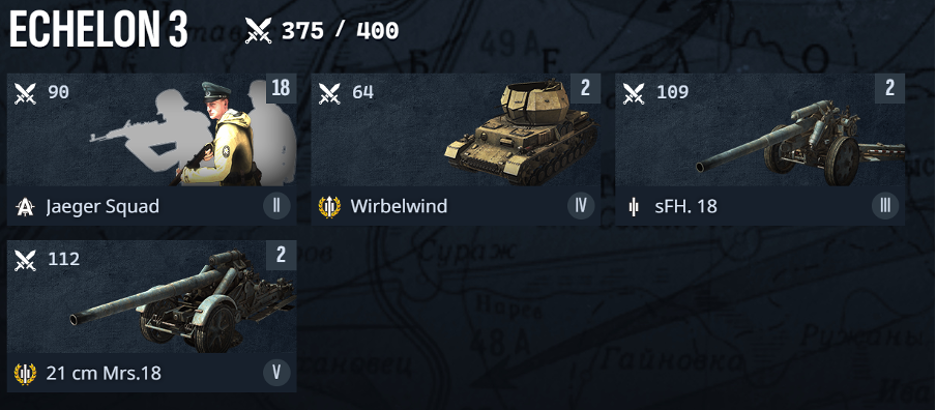Click the 21 cm Mrs.18 gold laurel icon
Image resolution: width=936 pixels, height=410 pixels.
(25, 374)
